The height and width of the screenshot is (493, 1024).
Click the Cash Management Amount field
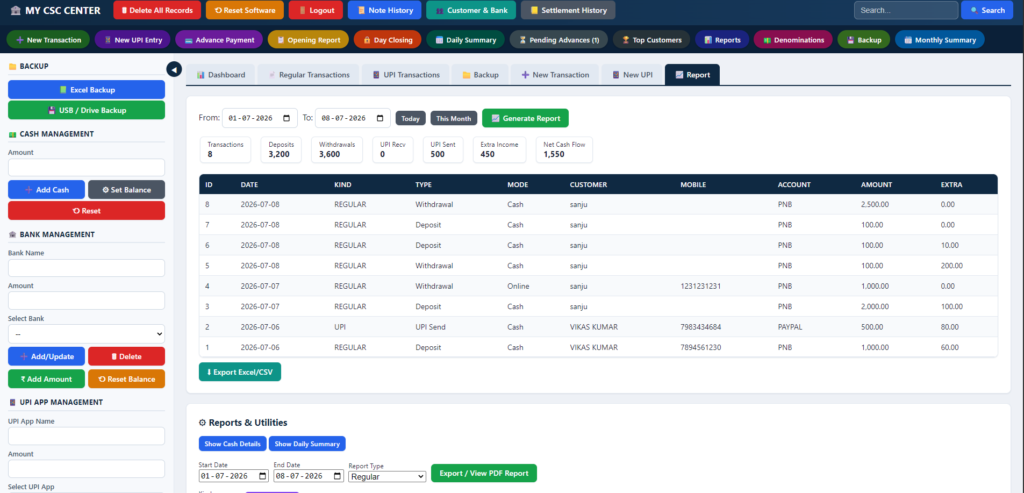pyautogui.click(x=86, y=167)
